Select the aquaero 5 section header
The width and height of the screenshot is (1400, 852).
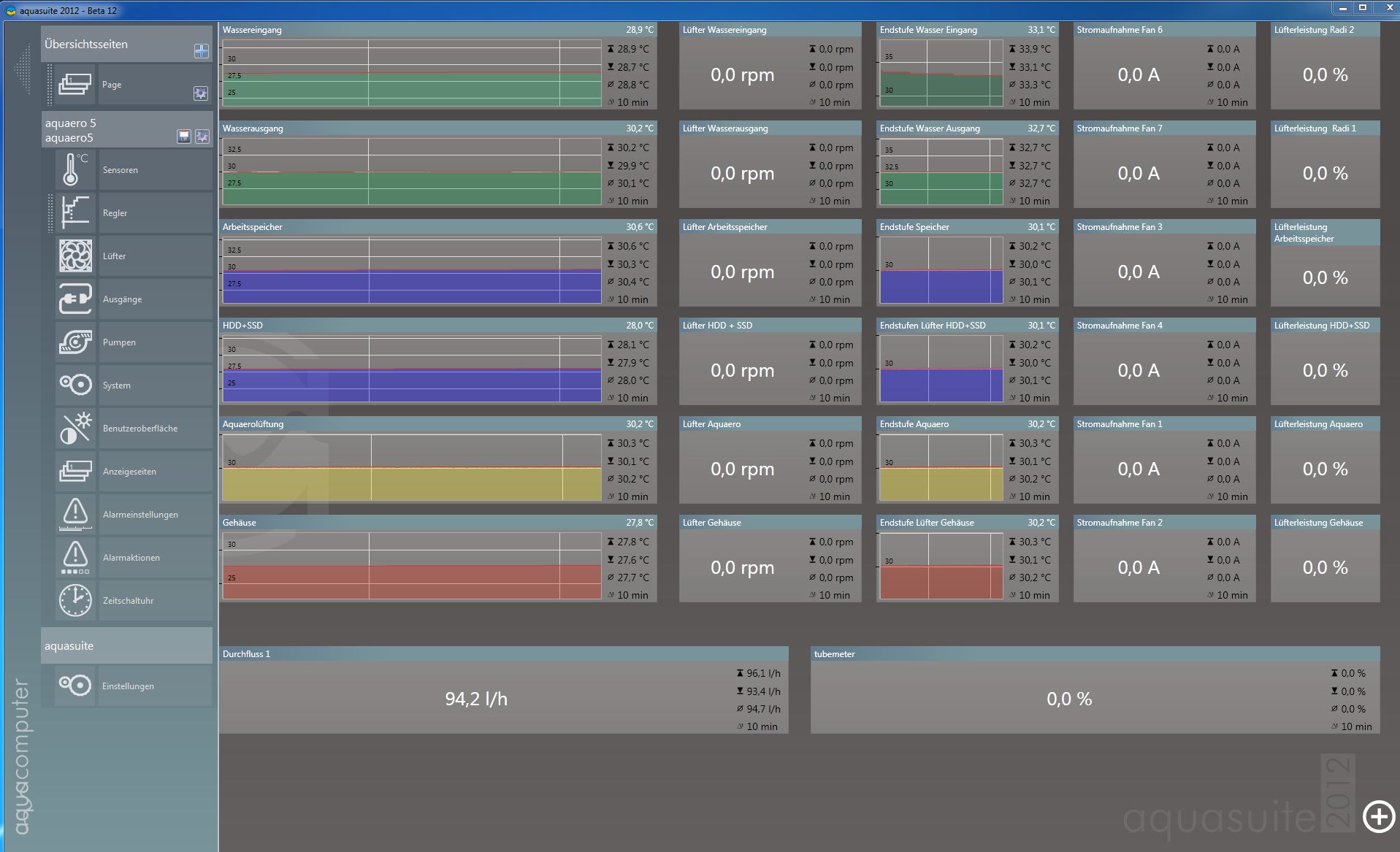[126, 130]
